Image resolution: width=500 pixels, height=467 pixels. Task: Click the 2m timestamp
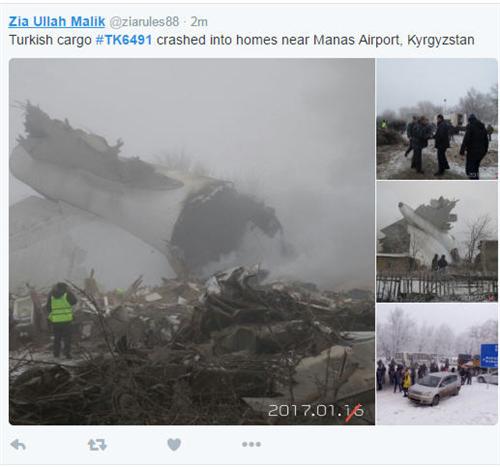pyautogui.click(x=199, y=22)
